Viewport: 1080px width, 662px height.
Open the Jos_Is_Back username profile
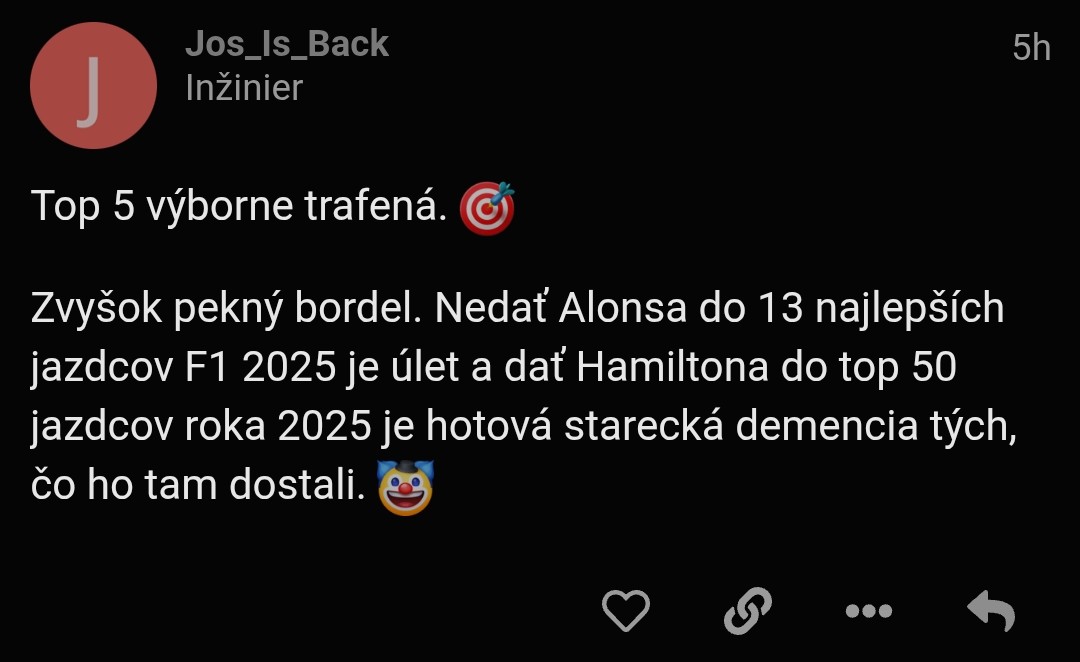(287, 44)
